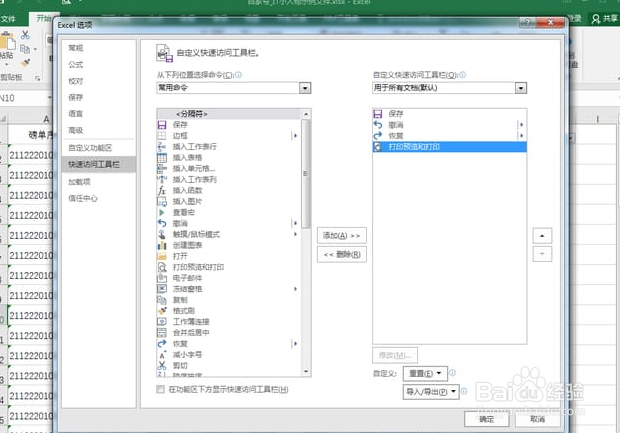Image resolution: width=620 pixels, height=433 pixels.
Task: Click info icon beside 自定义快速访问工具栏 label
Action: 463,75
